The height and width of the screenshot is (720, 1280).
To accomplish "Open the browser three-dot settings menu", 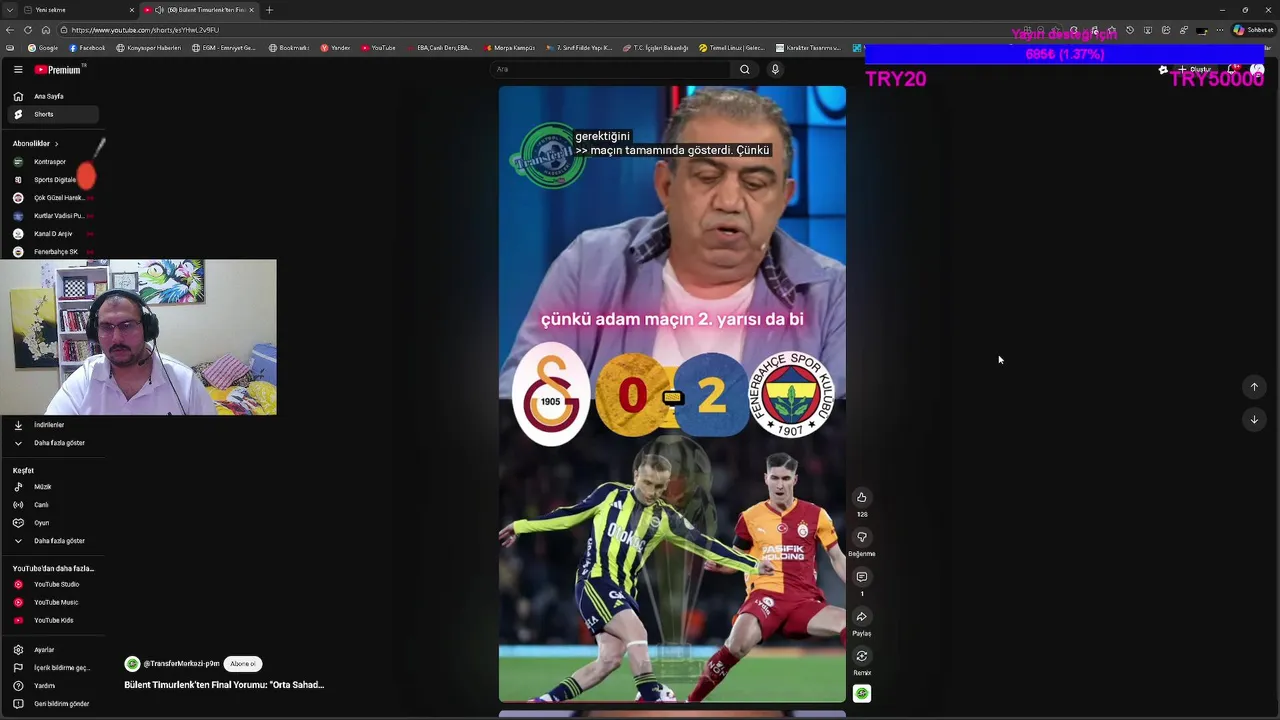I will click(1220, 30).
